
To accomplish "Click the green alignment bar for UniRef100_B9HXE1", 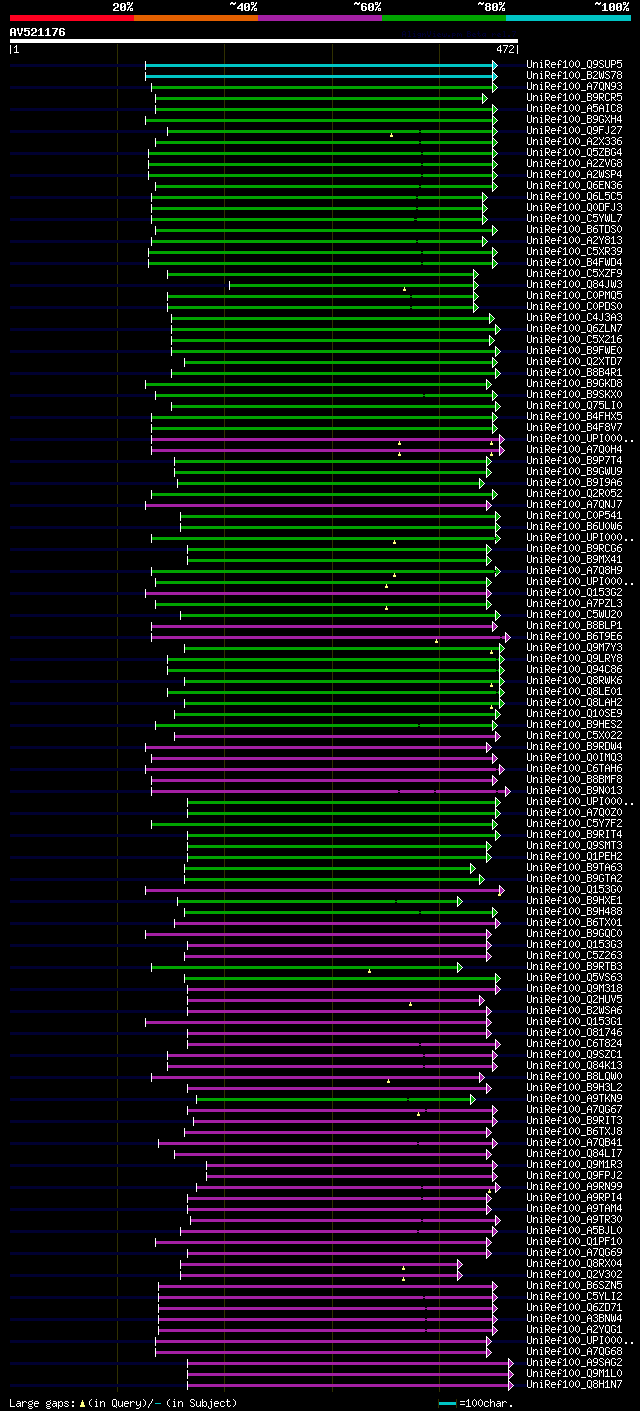I will [x=320, y=901].
